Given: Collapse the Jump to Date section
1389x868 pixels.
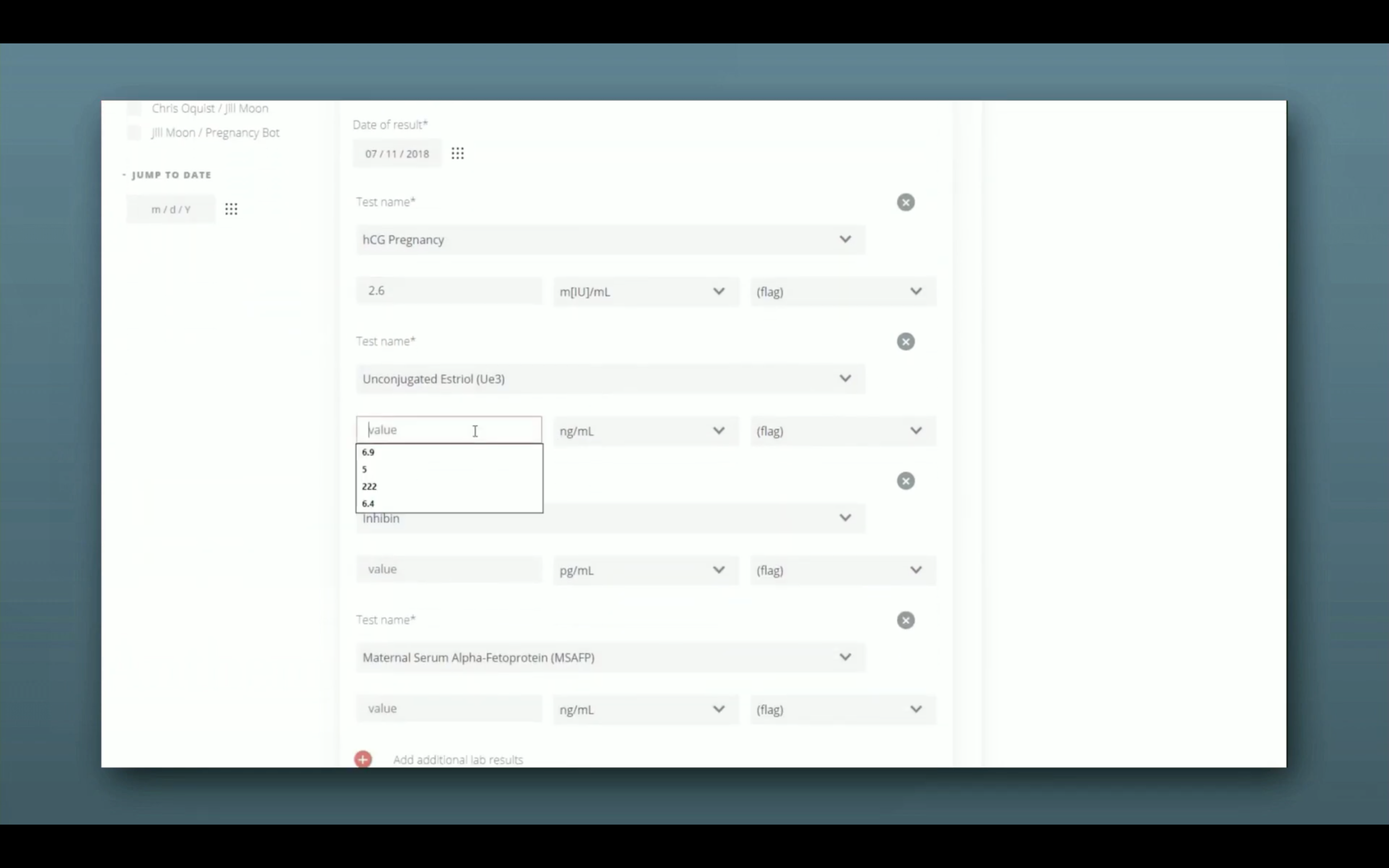Looking at the screenshot, I should 124,174.
